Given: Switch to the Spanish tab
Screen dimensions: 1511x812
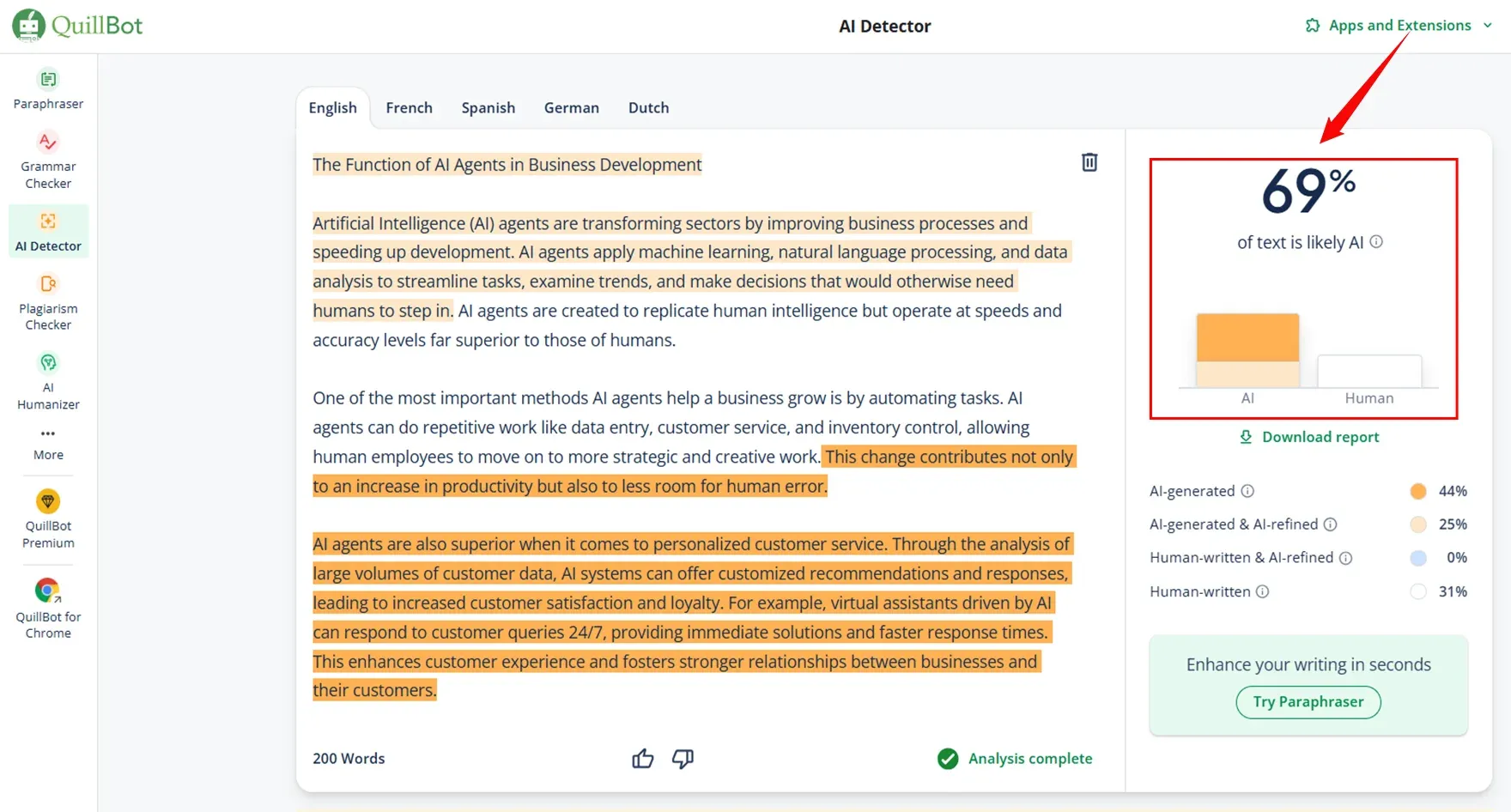Looking at the screenshot, I should pyautogui.click(x=488, y=108).
